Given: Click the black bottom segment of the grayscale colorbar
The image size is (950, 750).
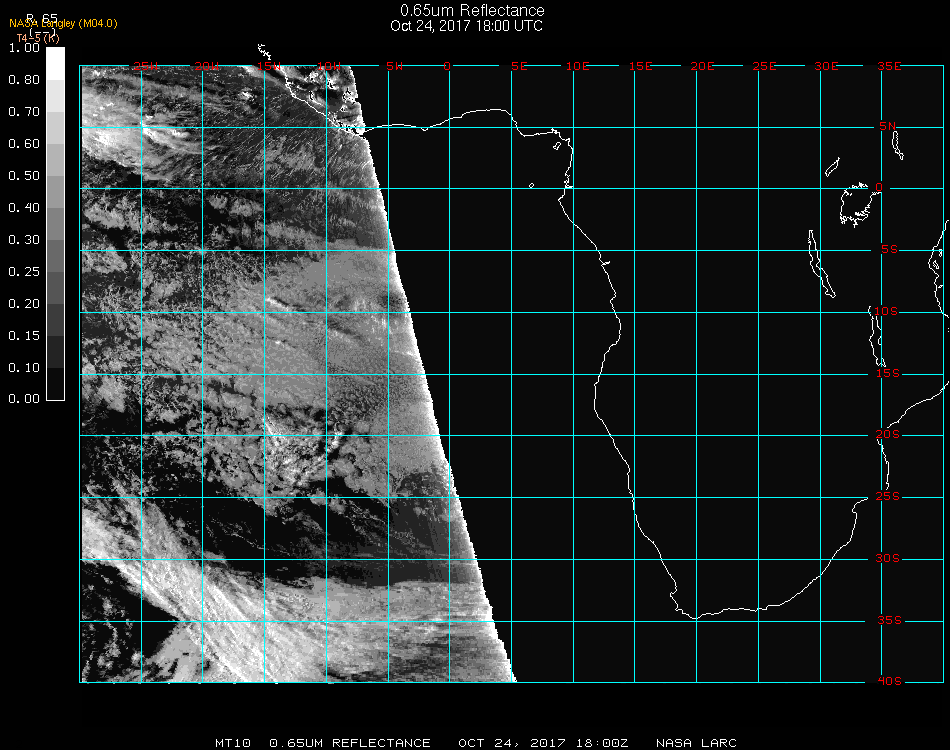Looking at the screenshot, I should click(x=55, y=384).
